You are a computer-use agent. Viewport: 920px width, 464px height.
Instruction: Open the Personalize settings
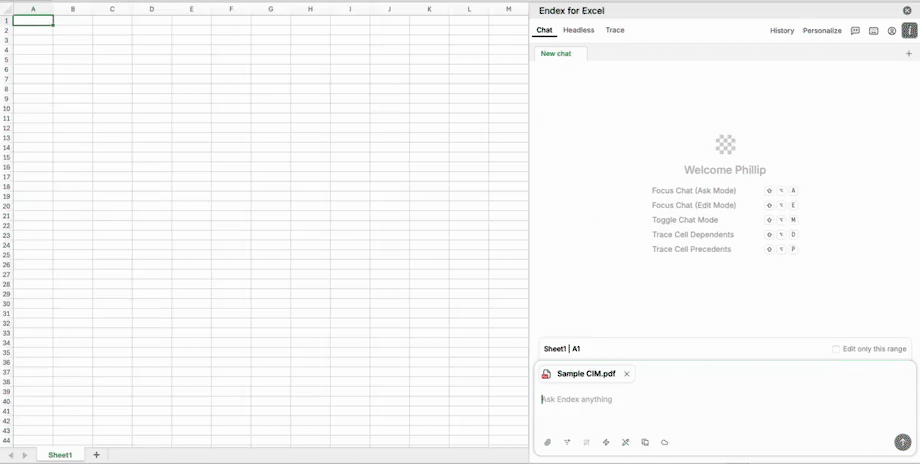[822, 31]
